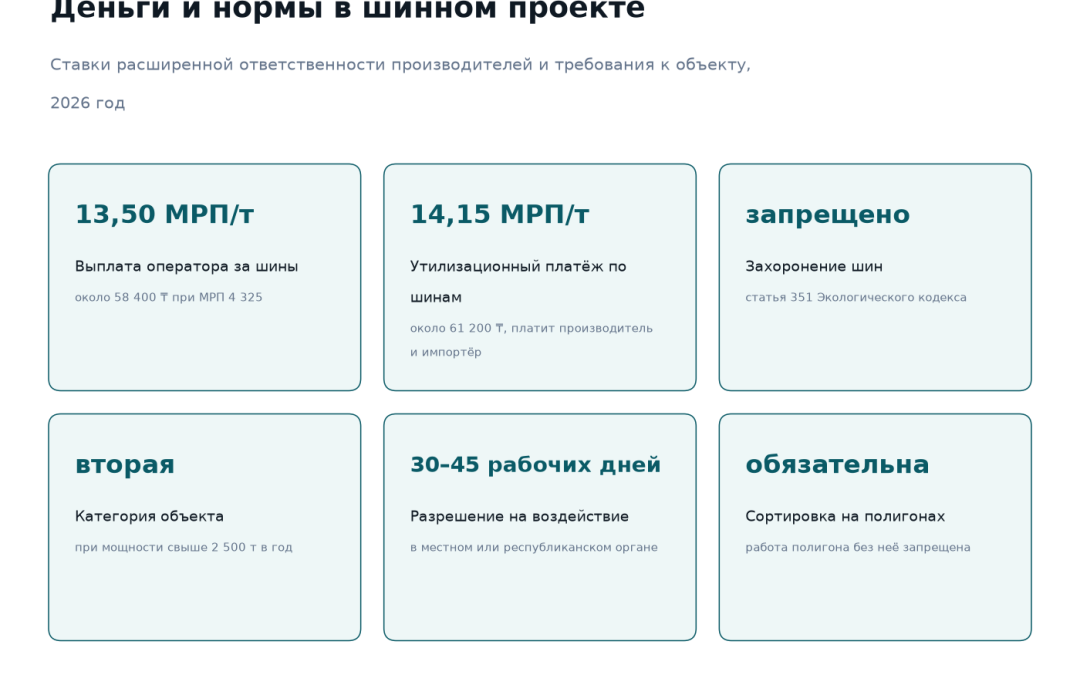Viewport: 1080px width, 675px height.
Task: Click "в местном или республиканском органе" note
Action: (534, 548)
